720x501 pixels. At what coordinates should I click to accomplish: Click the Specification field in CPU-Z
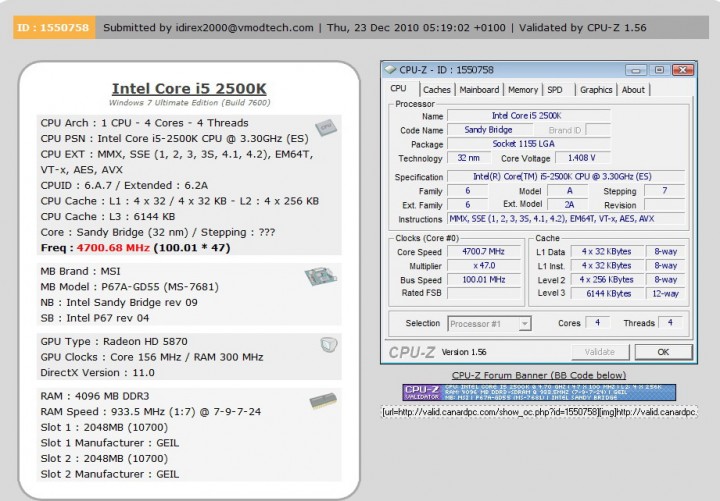tap(566, 177)
